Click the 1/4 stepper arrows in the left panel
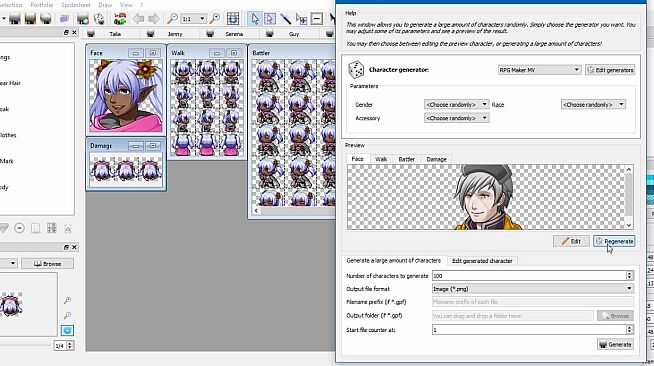This screenshot has height=366, width=654. (x=70, y=346)
